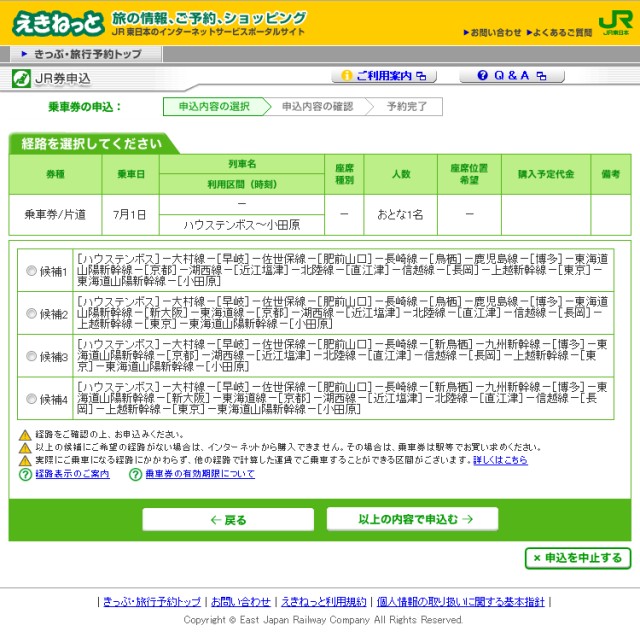Click the おとな1名 passenger cell
Screen dimensions: 640x637
pos(400,215)
